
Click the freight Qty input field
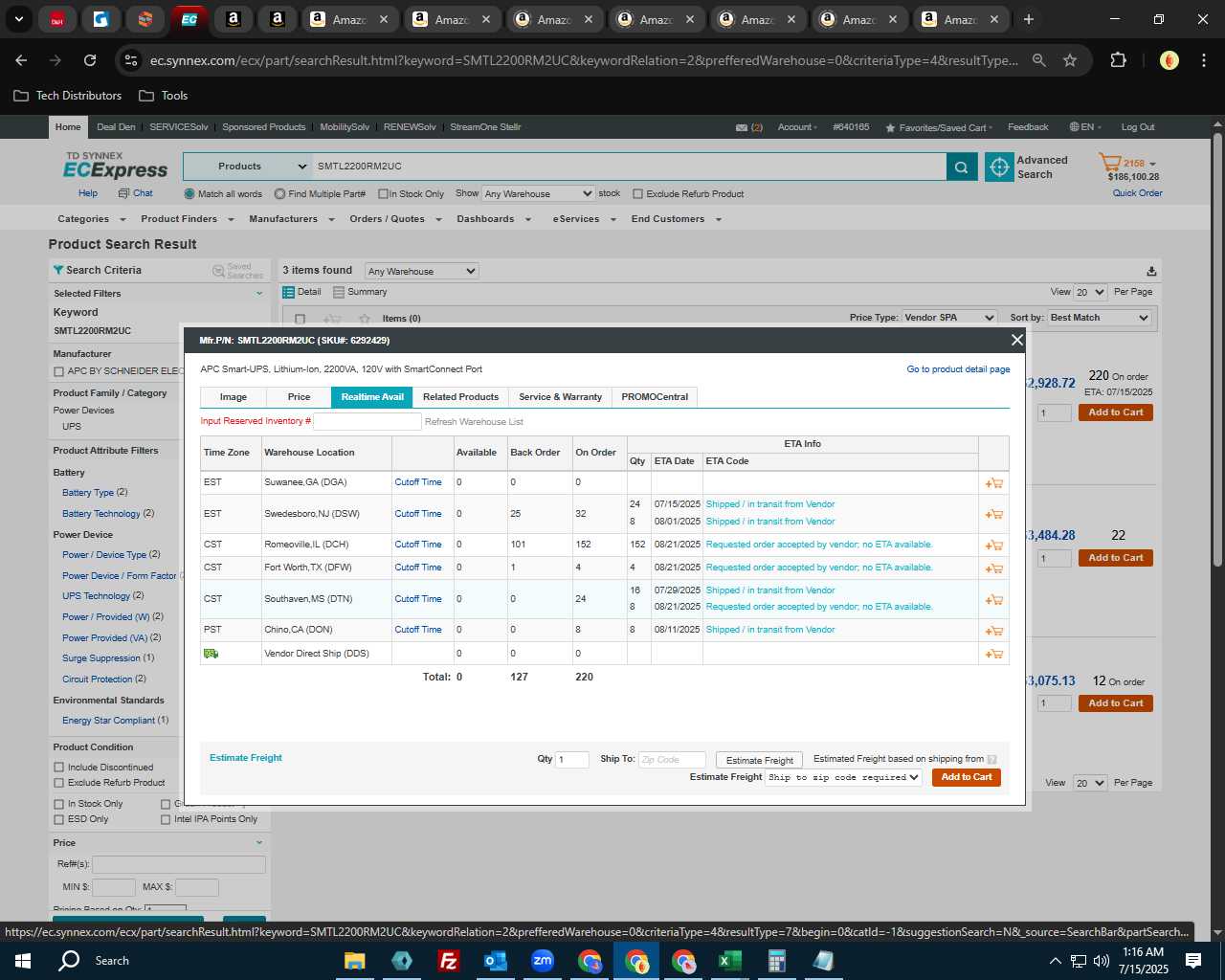pyautogui.click(x=572, y=760)
